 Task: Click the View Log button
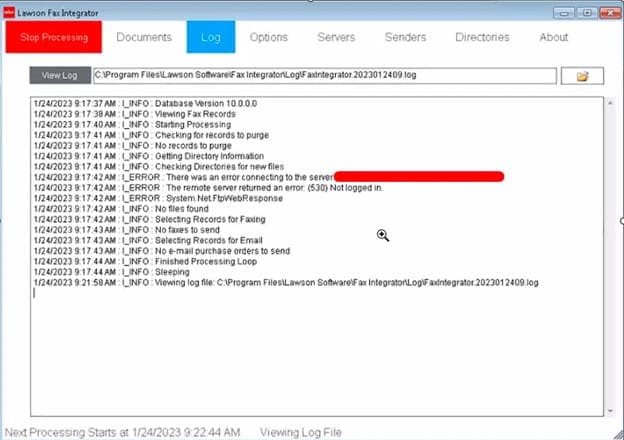tap(60, 75)
